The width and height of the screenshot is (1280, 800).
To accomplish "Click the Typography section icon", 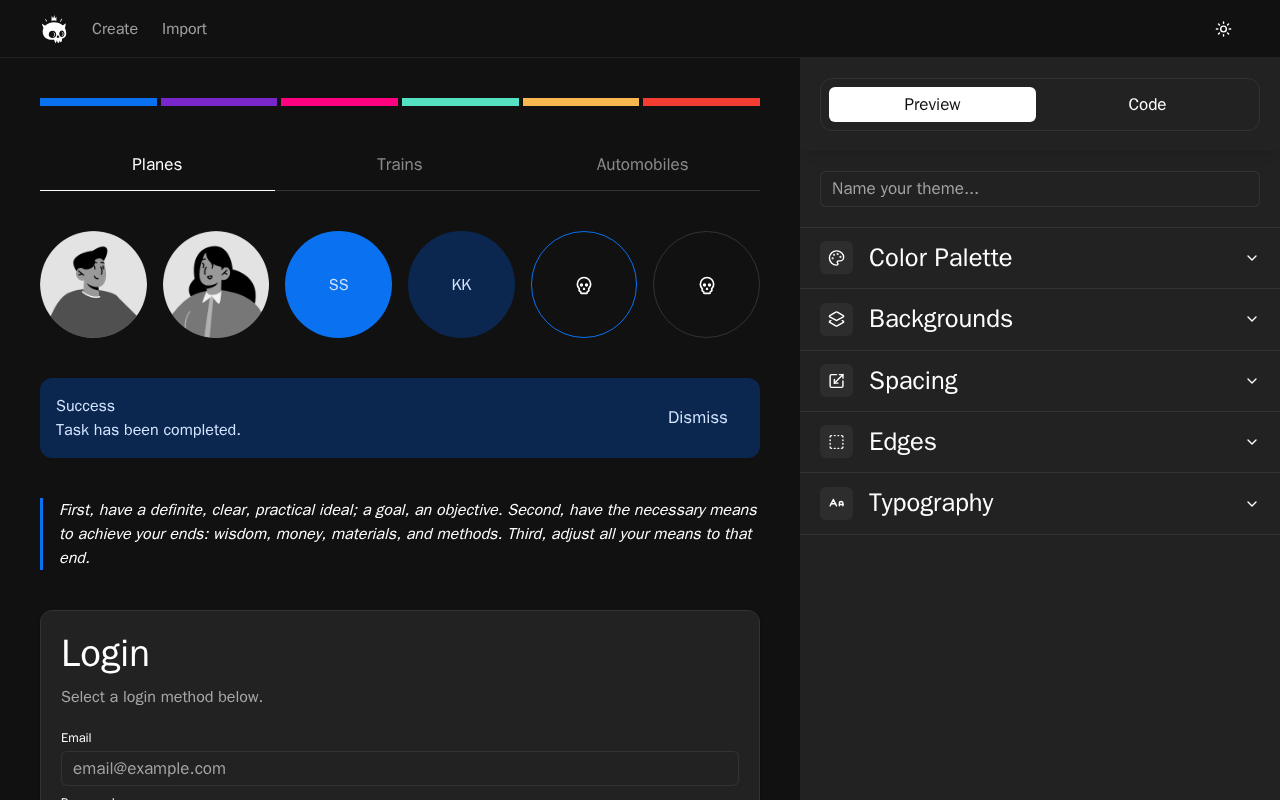I will (x=837, y=503).
